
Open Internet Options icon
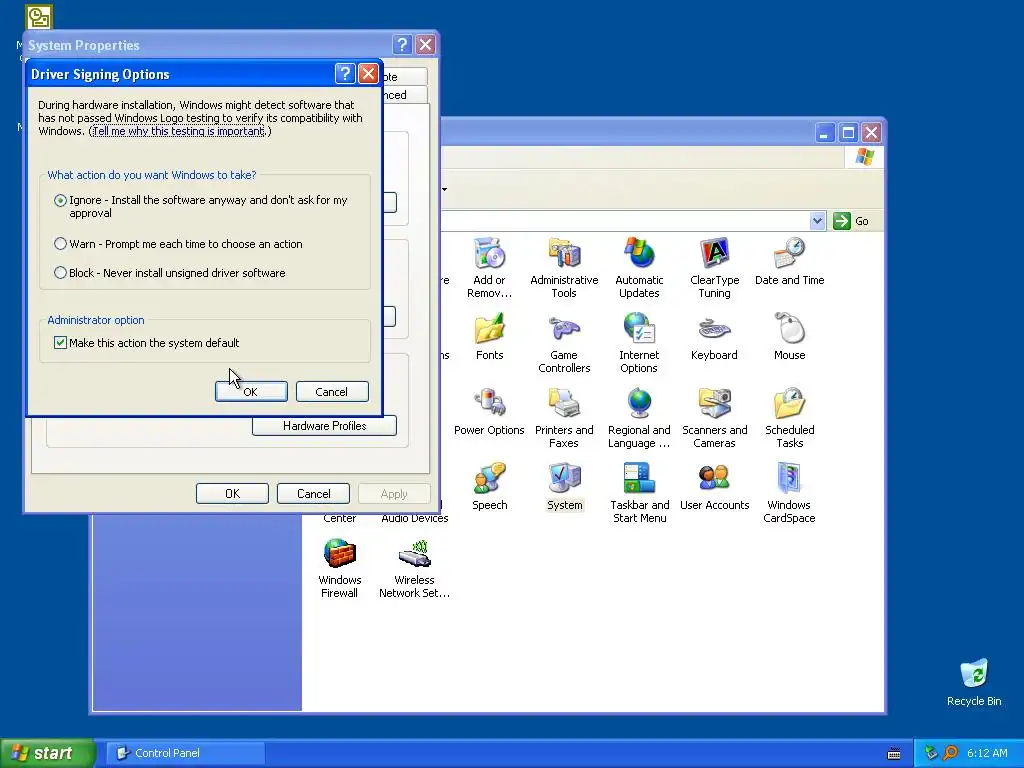point(639,328)
